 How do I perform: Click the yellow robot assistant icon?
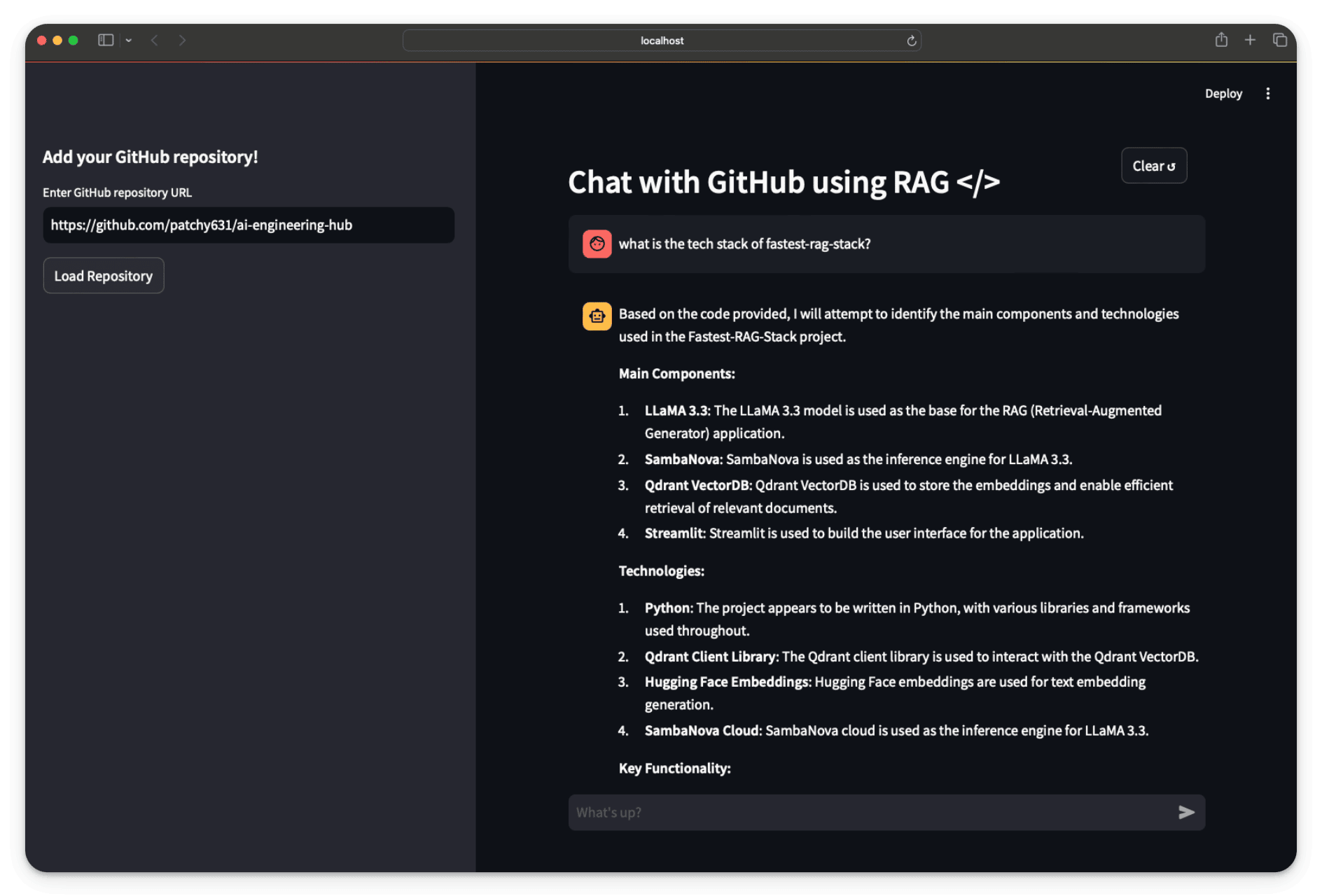pyautogui.click(x=597, y=316)
